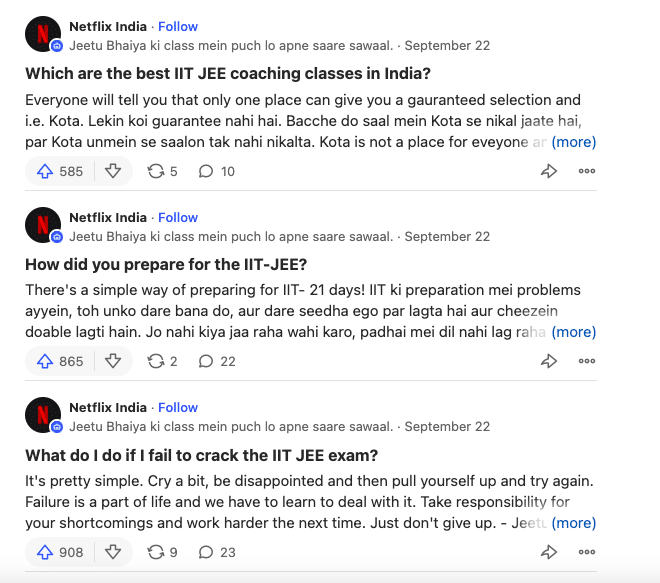Reshare the IIT JEE coaching classes answer
This screenshot has height=583, width=660.
point(162,171)
